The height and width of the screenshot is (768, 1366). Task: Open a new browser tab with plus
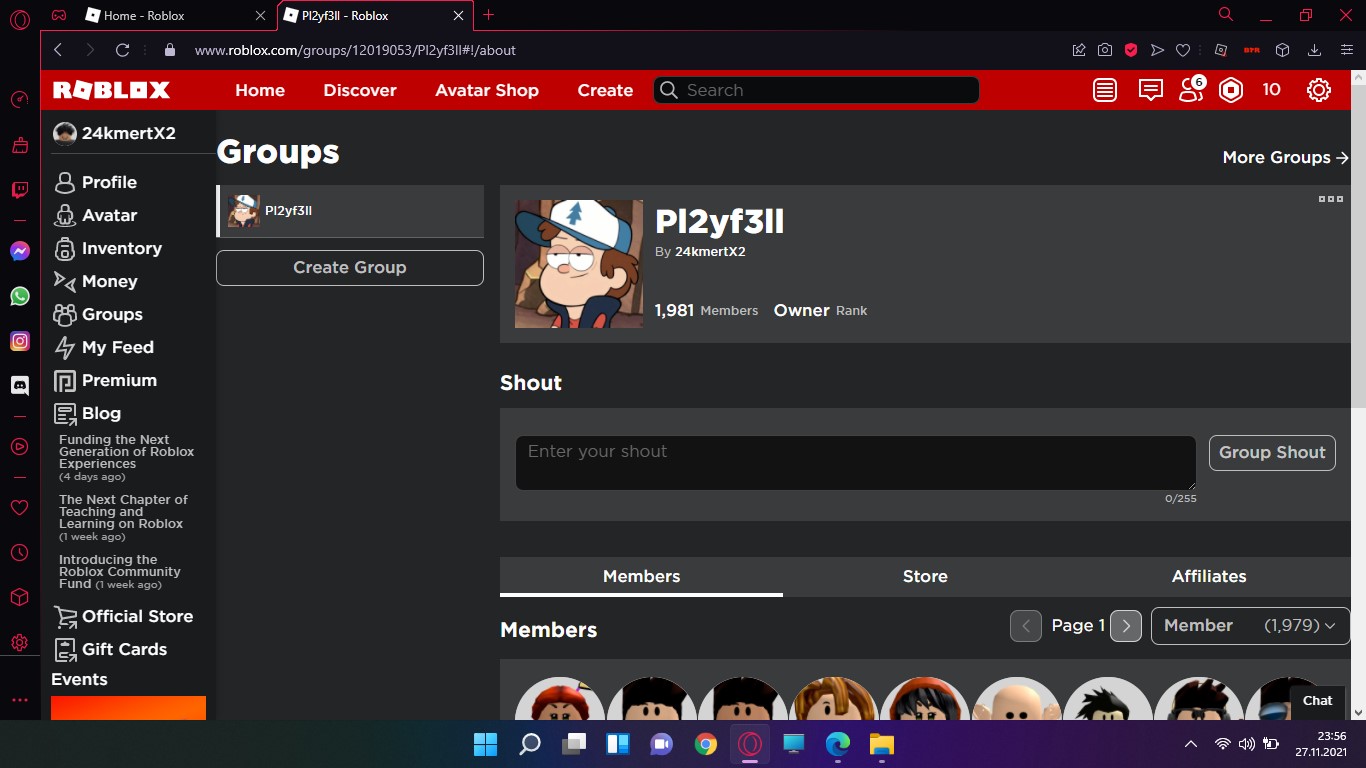point(488,15)
